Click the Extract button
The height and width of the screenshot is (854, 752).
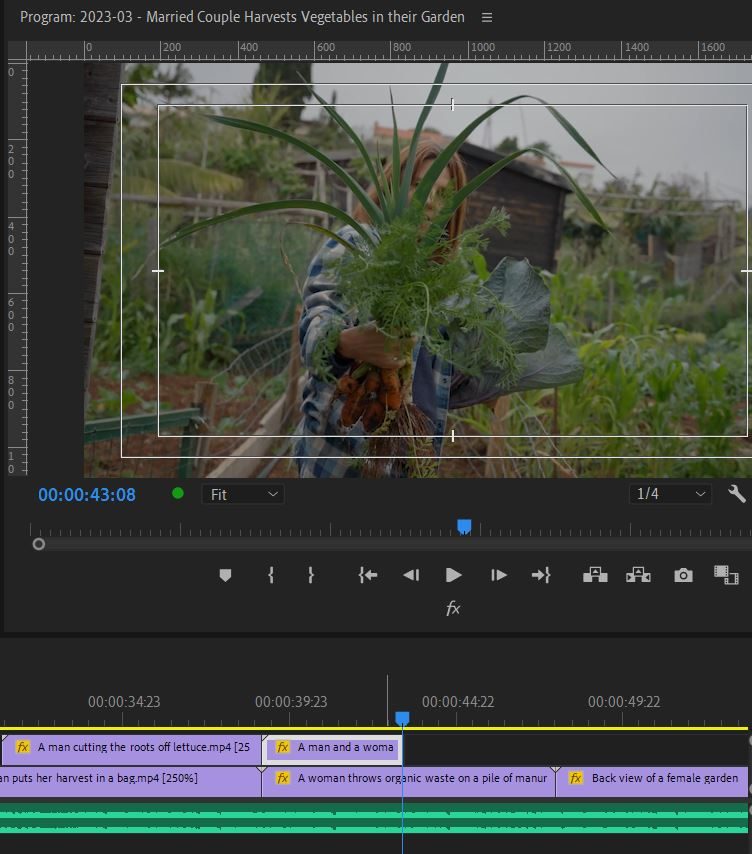638,575
